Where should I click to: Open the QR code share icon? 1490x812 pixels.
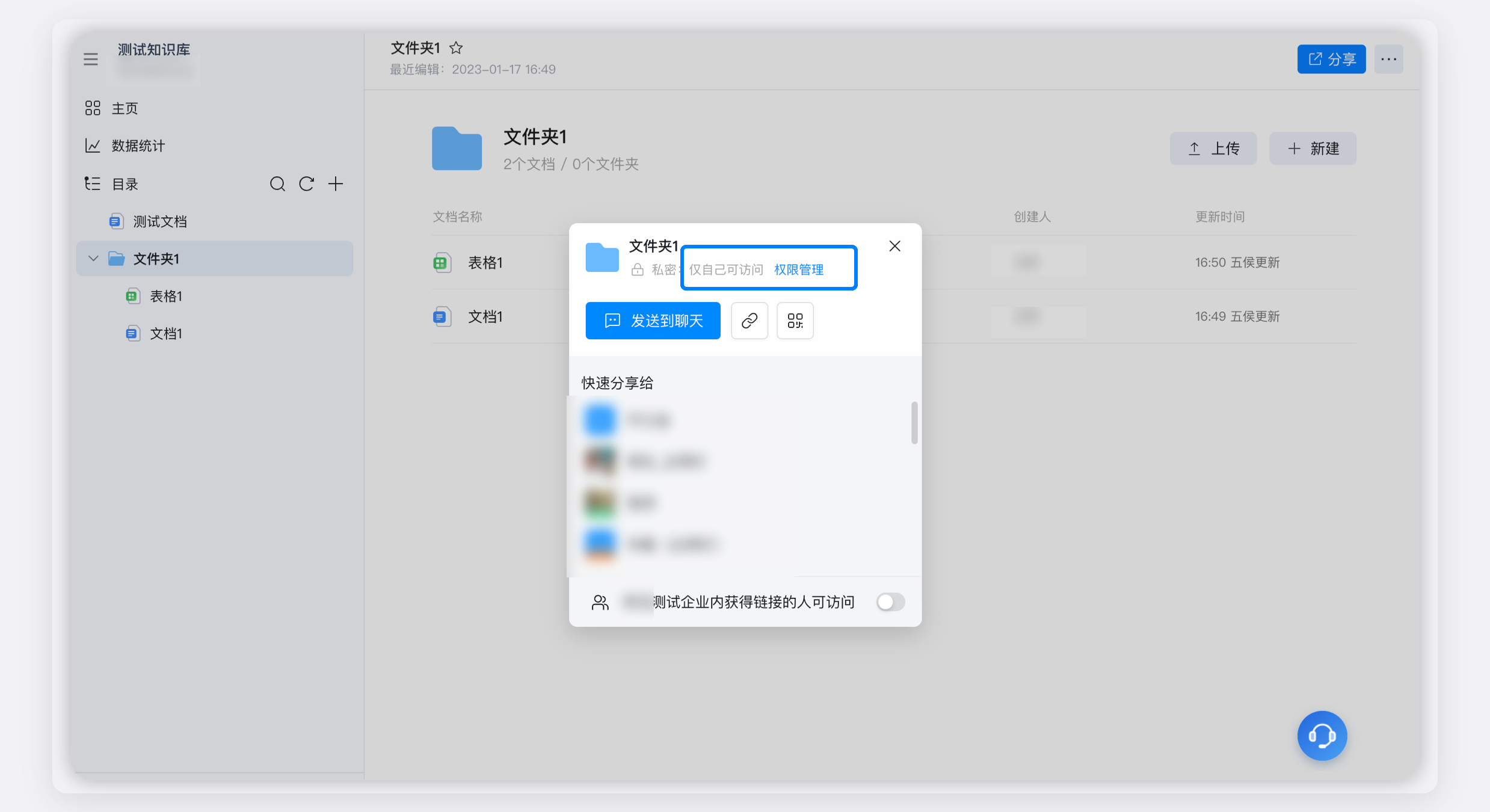[x=795, y=321]
